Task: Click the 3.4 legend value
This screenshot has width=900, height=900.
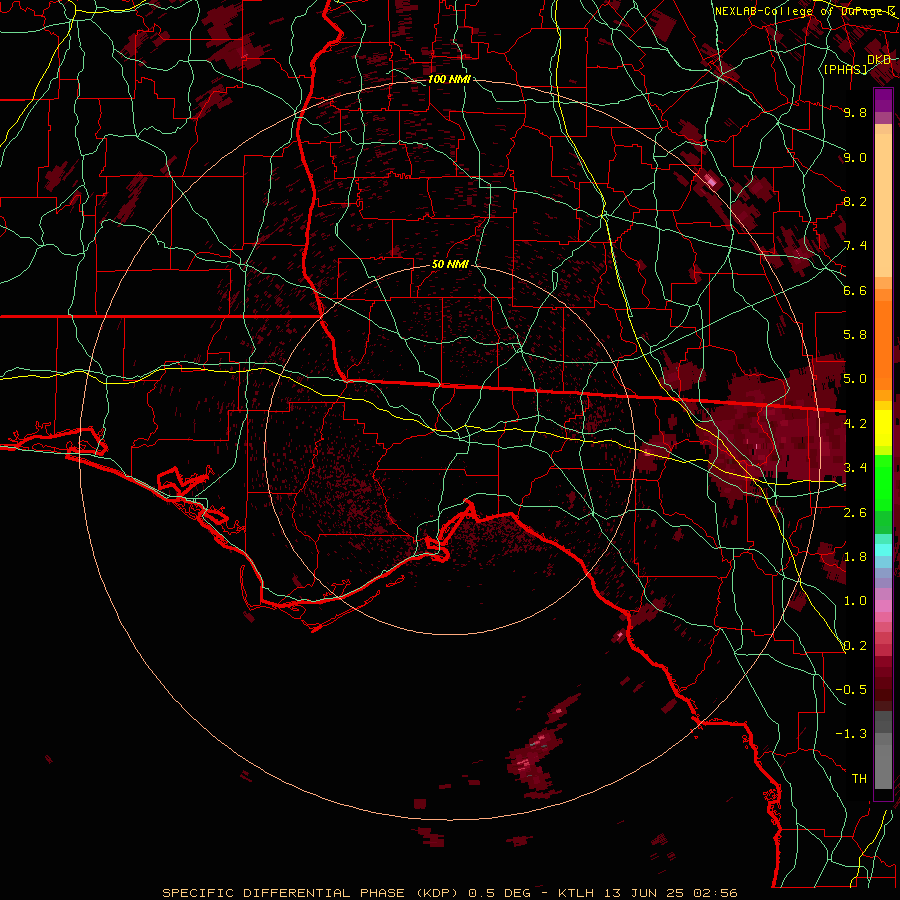Action: (x=855, y=468)
